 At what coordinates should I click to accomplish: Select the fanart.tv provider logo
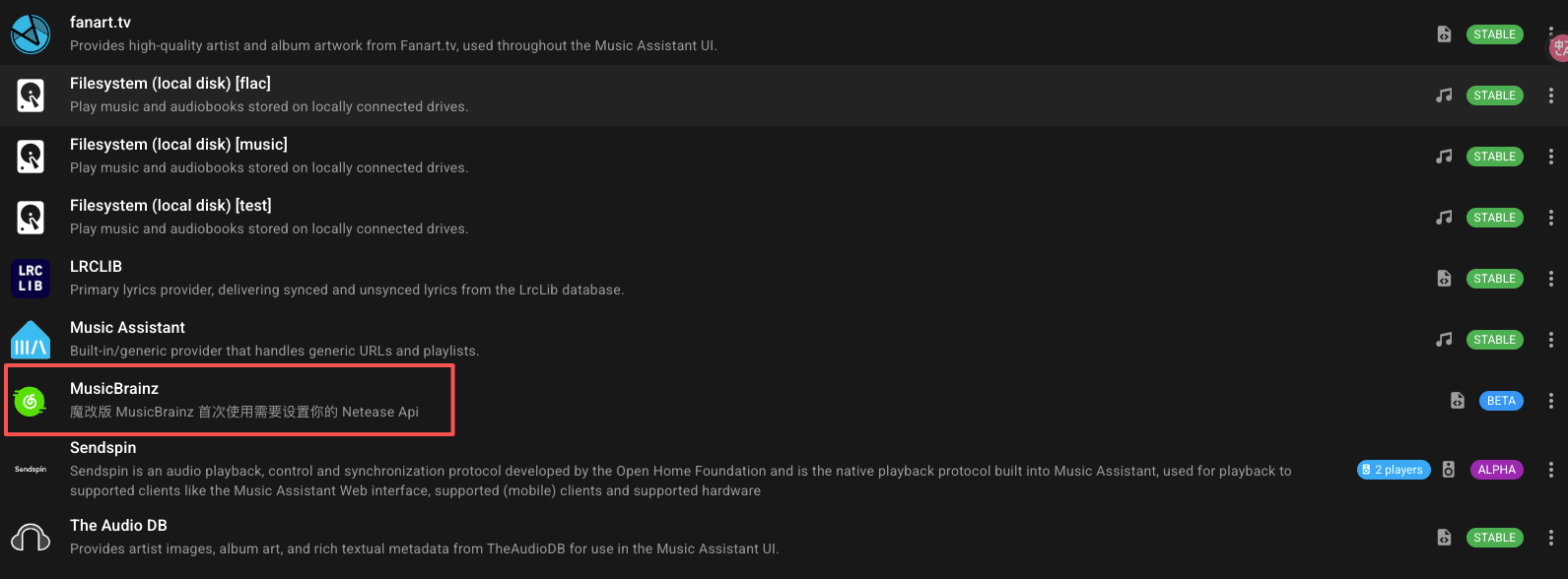[x=31, y=33]
